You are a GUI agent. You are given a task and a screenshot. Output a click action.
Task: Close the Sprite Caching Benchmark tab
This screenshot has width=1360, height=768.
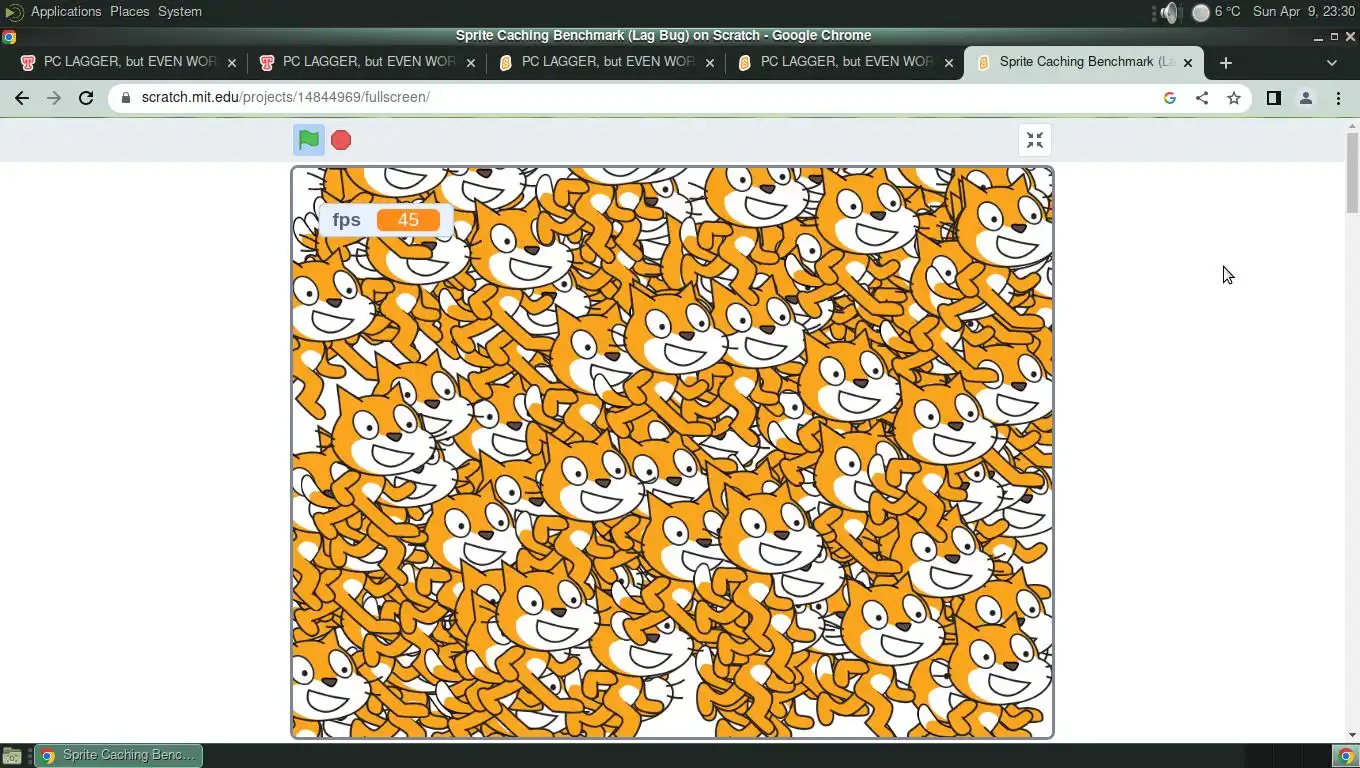pyautogui.click(x=1188, y=62)
